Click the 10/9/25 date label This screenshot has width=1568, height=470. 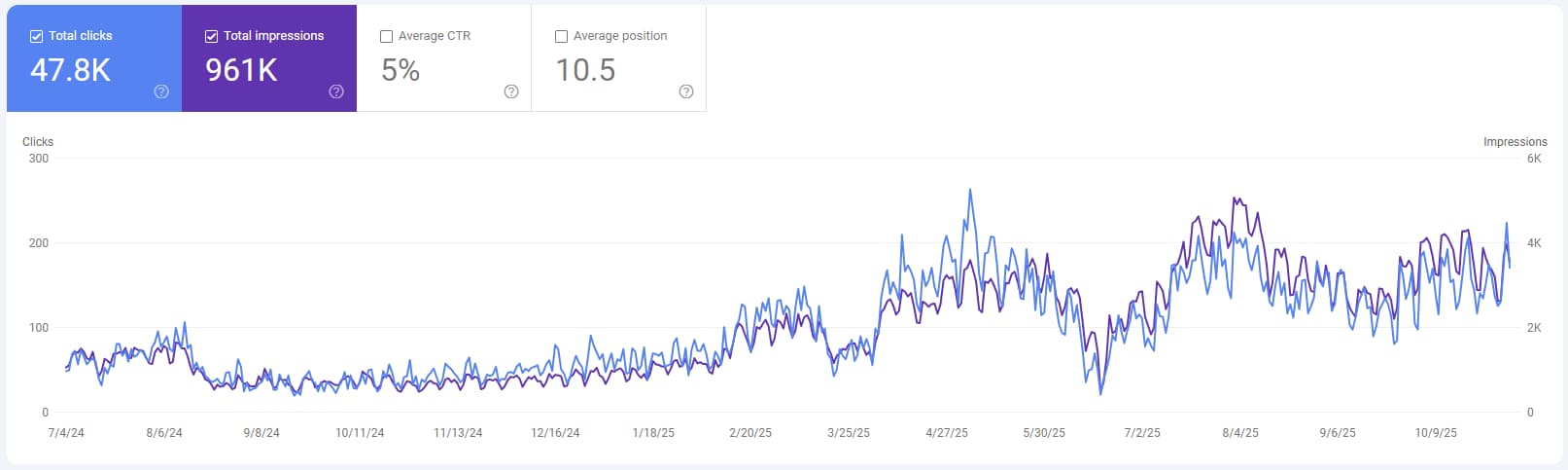coord(1436,433)
